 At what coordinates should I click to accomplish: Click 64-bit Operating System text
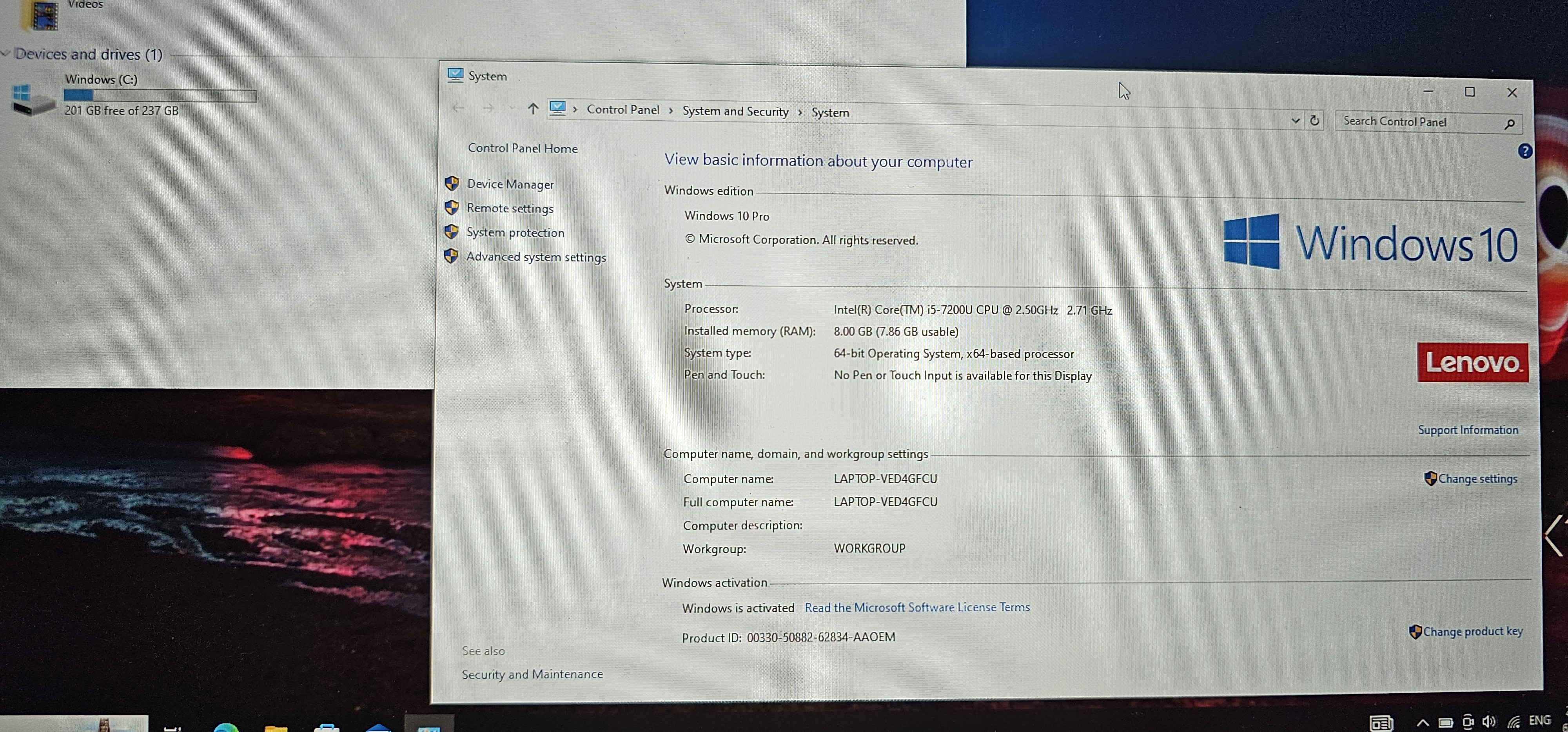pyautogui.click(x=953, y=354)
